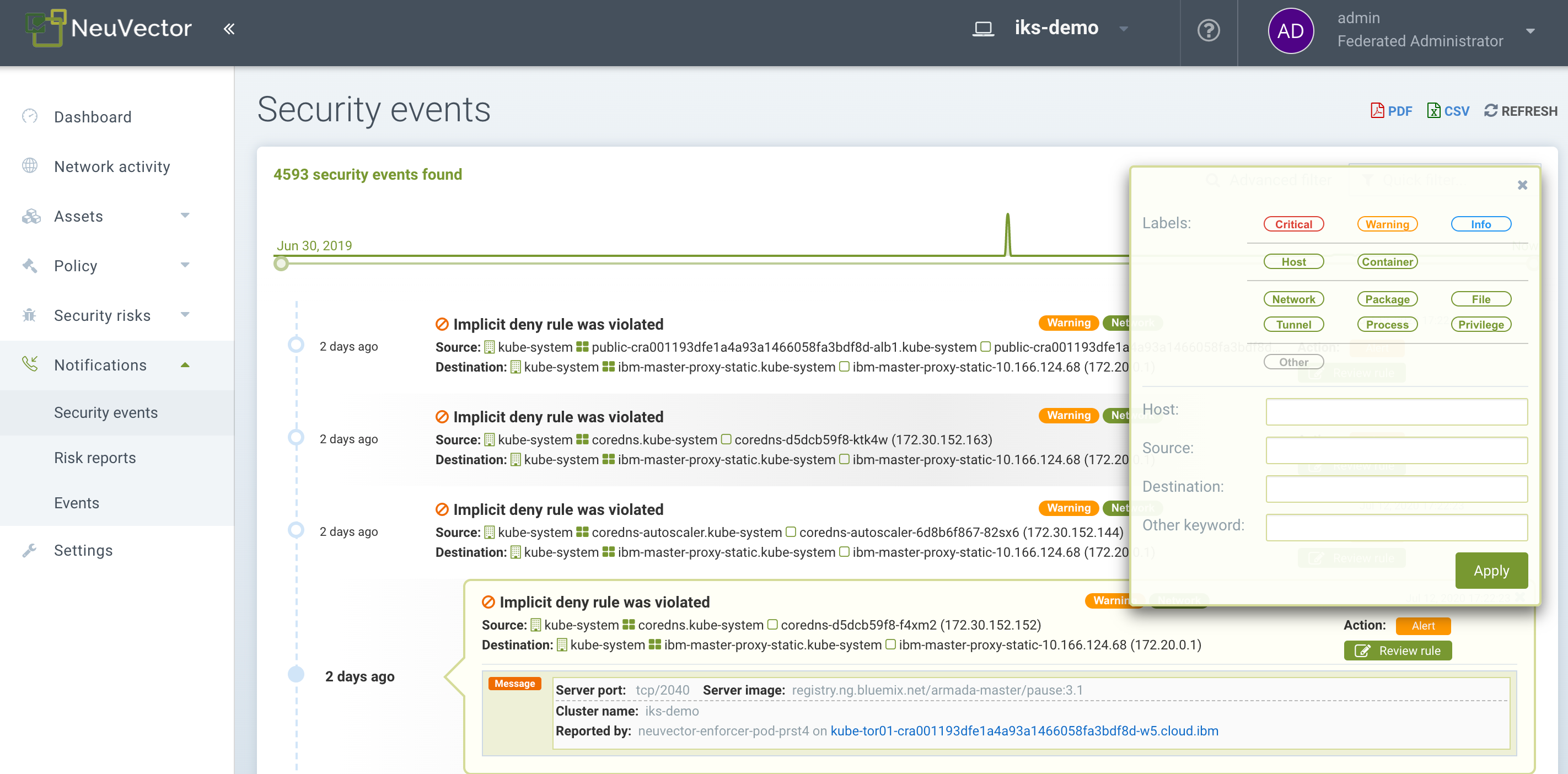Open the Dashboard page icon
The height and width of the screenshot is (774, 1568).
point(29,116)
